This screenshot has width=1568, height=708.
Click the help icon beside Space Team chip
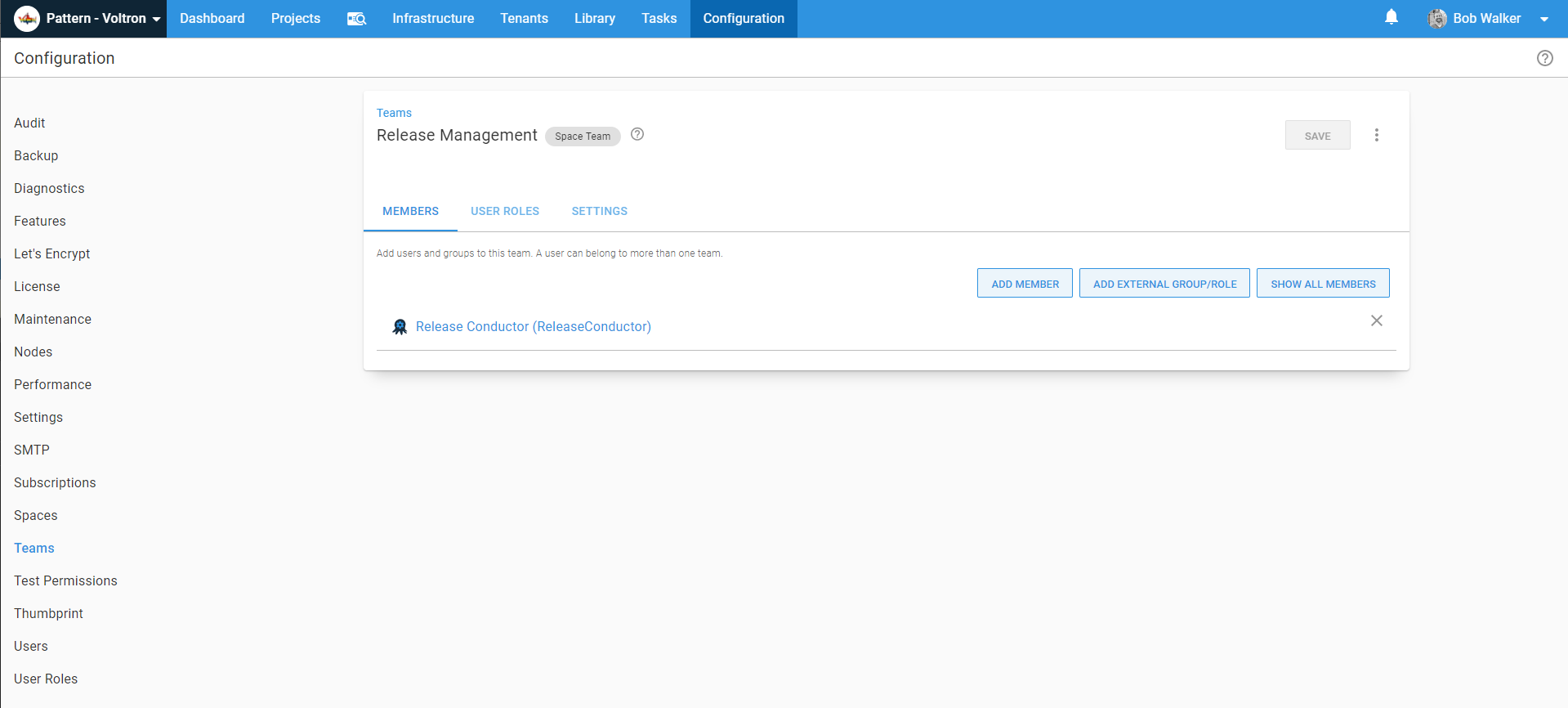637,134
